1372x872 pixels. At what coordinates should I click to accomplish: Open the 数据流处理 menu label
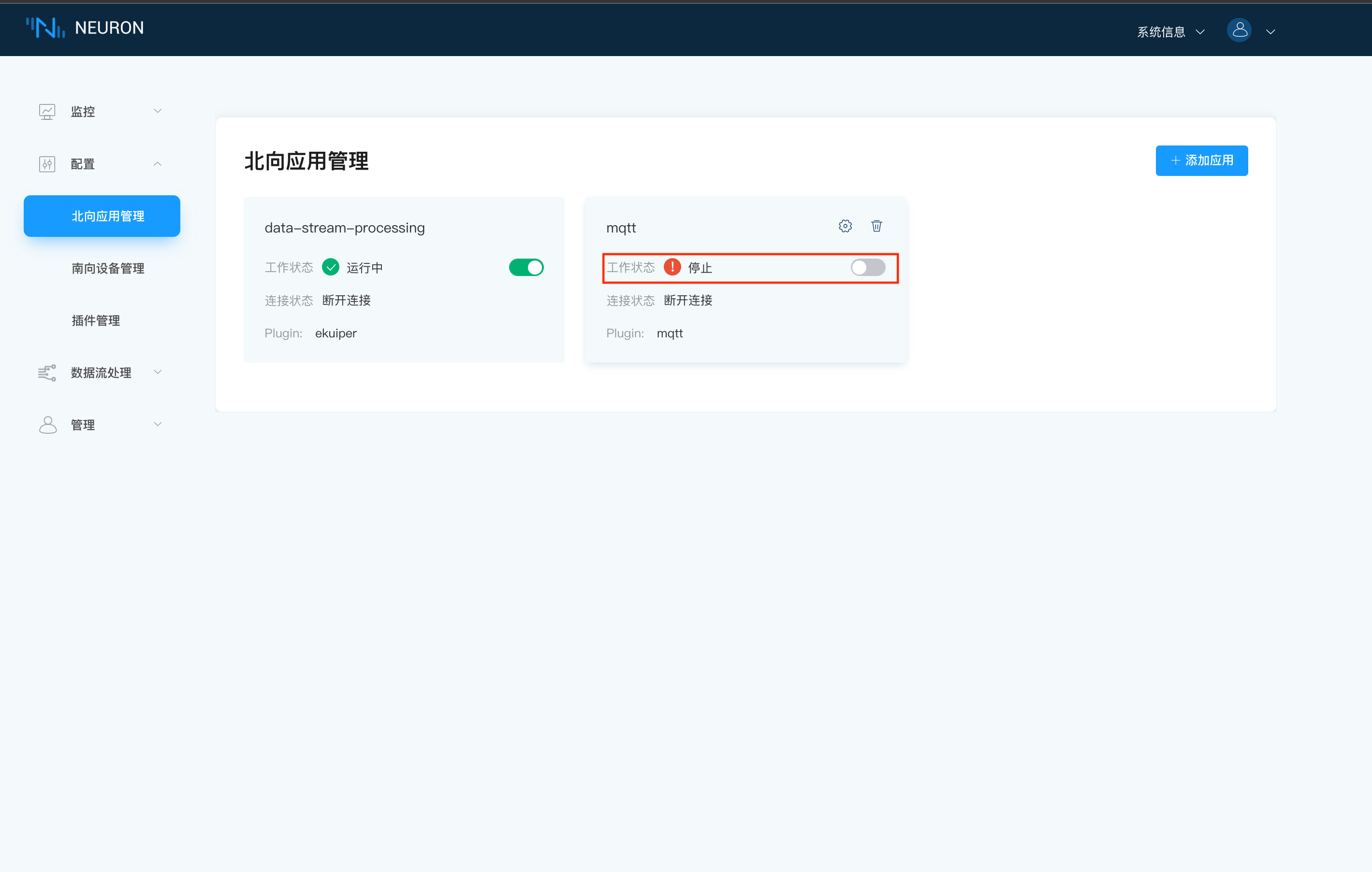coord(101,373)
